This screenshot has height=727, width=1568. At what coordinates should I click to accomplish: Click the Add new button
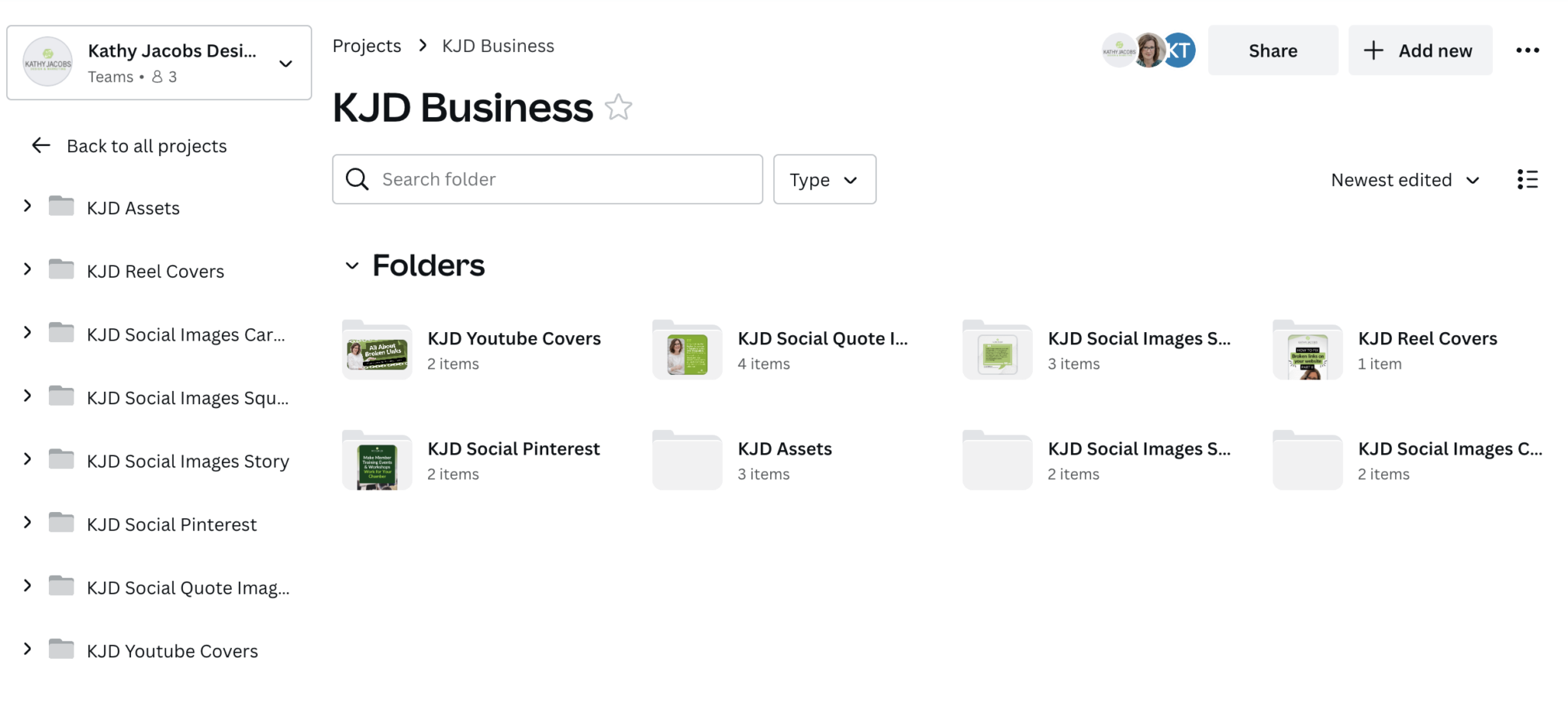pyautogui.click(x=1420, y=50)
